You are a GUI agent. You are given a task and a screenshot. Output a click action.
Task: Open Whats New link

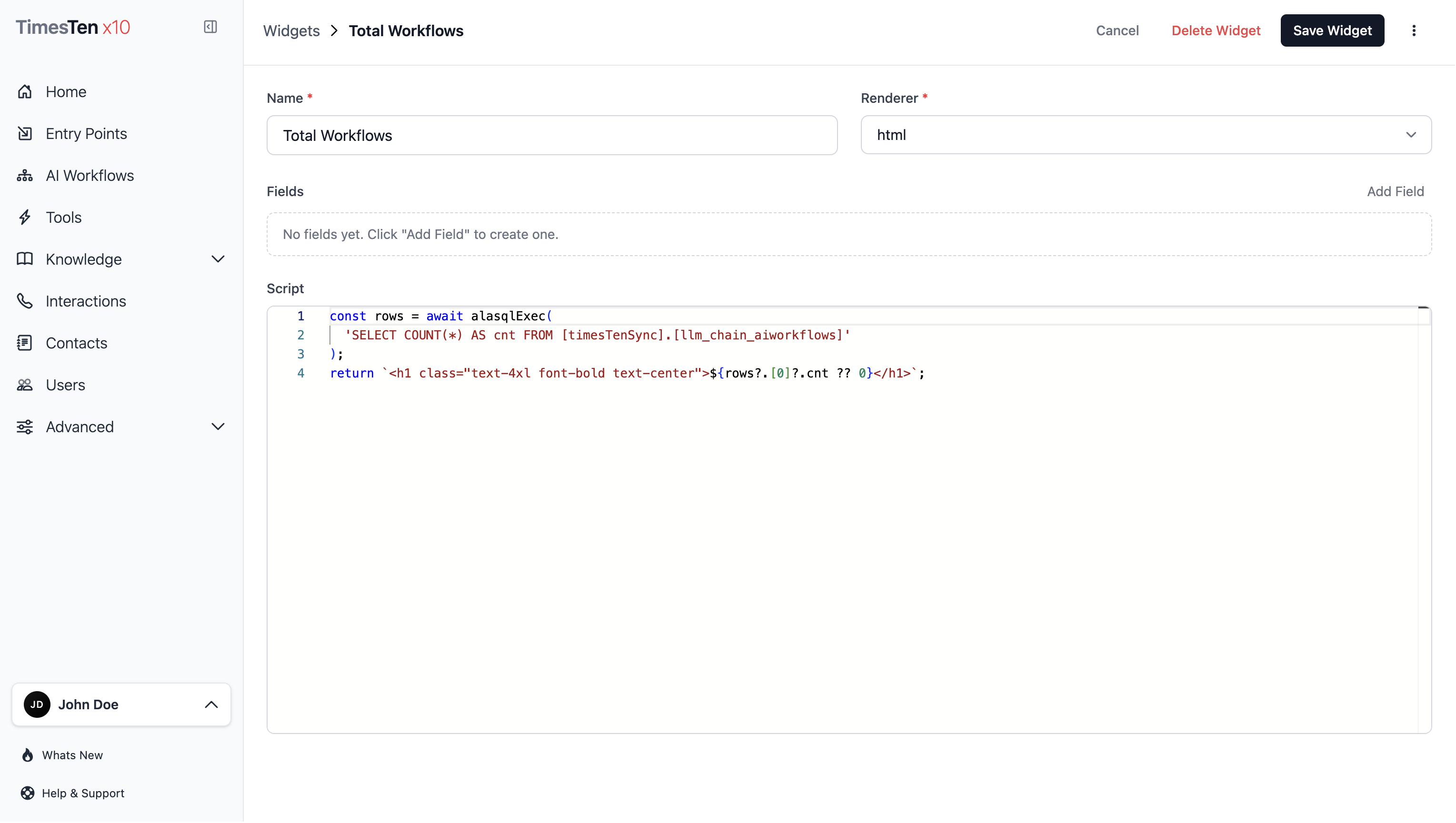[72, 755]
